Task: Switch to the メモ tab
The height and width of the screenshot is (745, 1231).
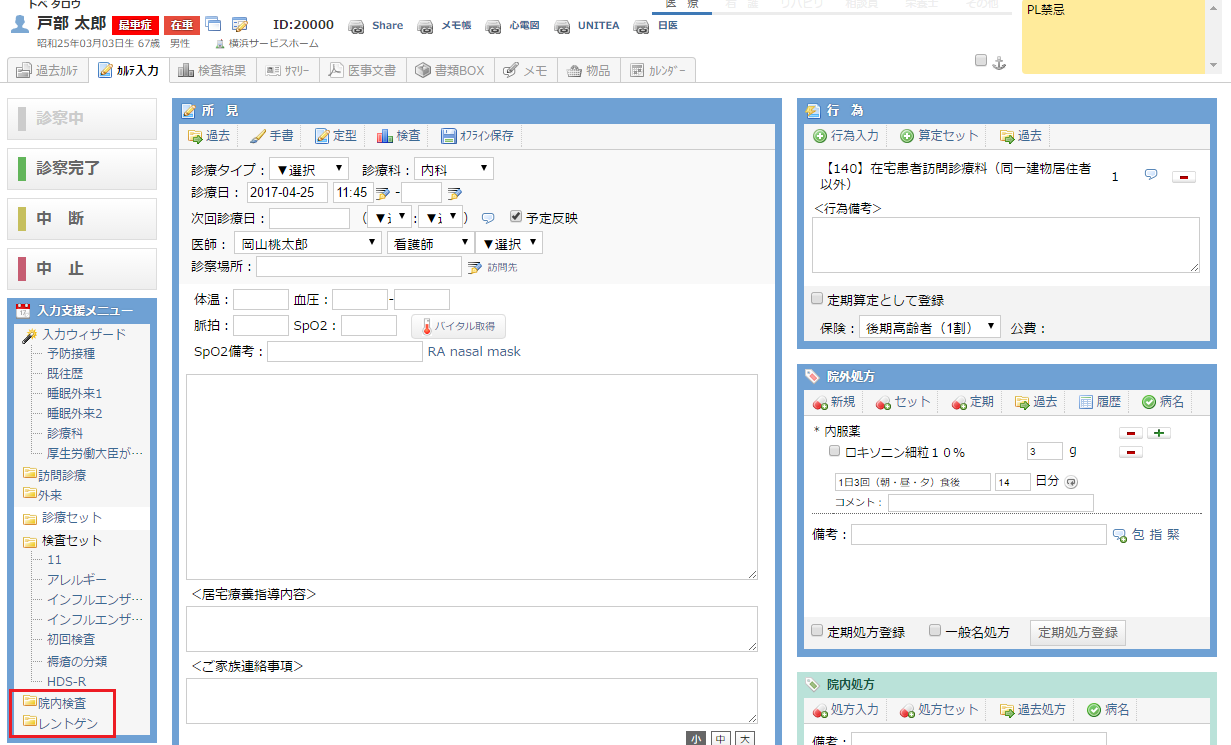Action: [x=525, y=70]
